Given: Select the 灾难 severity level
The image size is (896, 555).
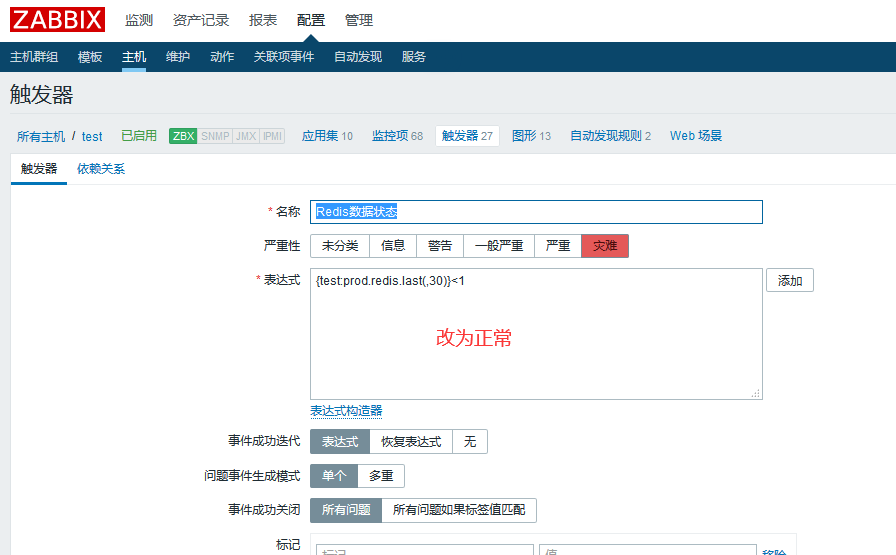Looking at the screenshot, I should [604, 246].
